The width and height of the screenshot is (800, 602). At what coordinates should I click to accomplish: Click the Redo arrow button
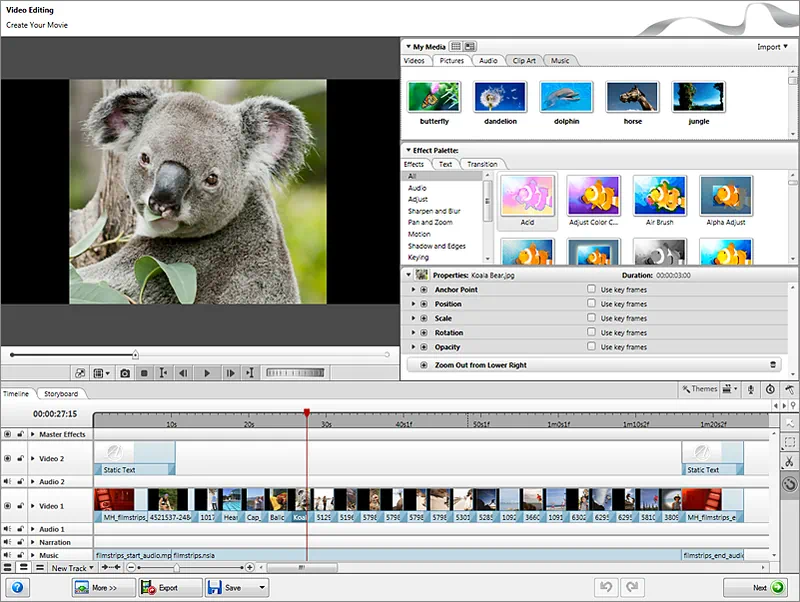tap(632, 587)
